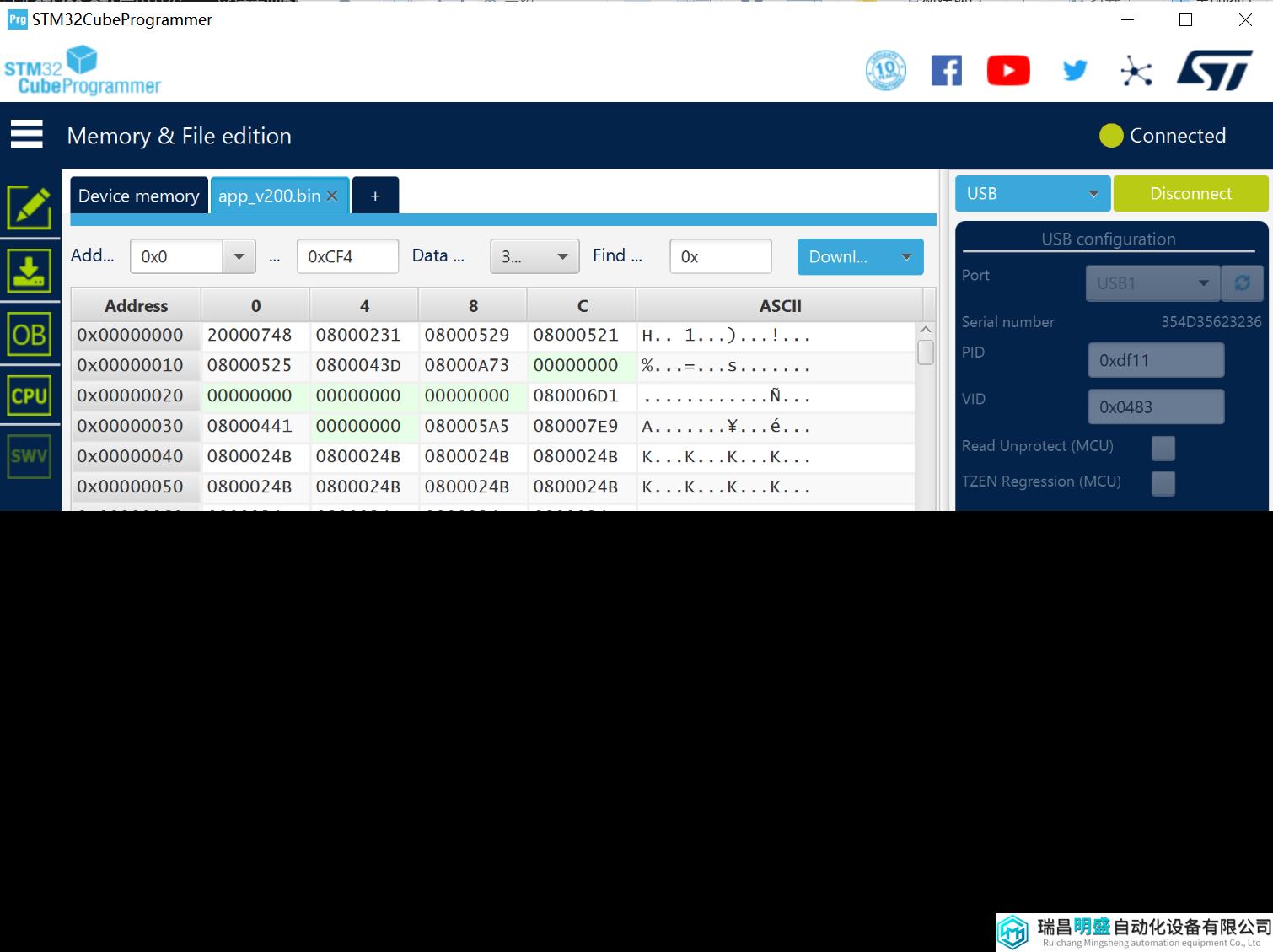The width and height of the screenshot is (1273, 952).
Task: Open the Data width dropdown
Action: 534,256
